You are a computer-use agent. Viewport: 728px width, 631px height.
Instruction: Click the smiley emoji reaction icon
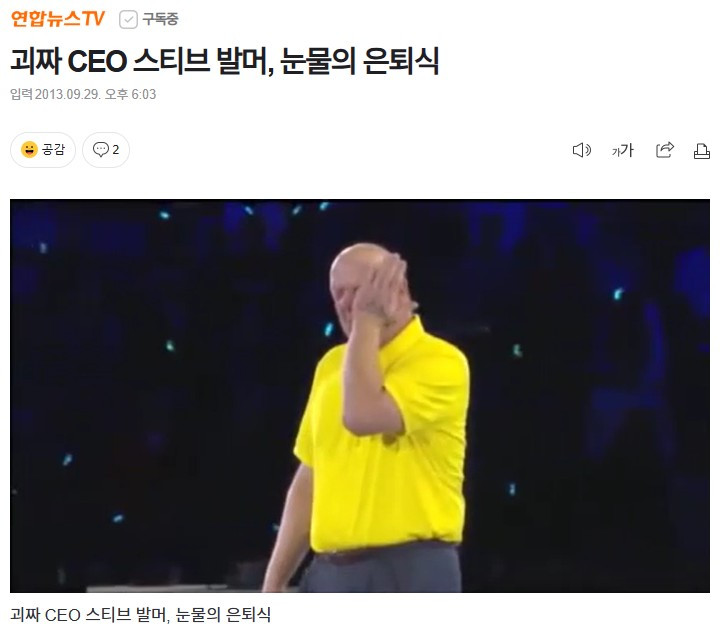(29, 150)
